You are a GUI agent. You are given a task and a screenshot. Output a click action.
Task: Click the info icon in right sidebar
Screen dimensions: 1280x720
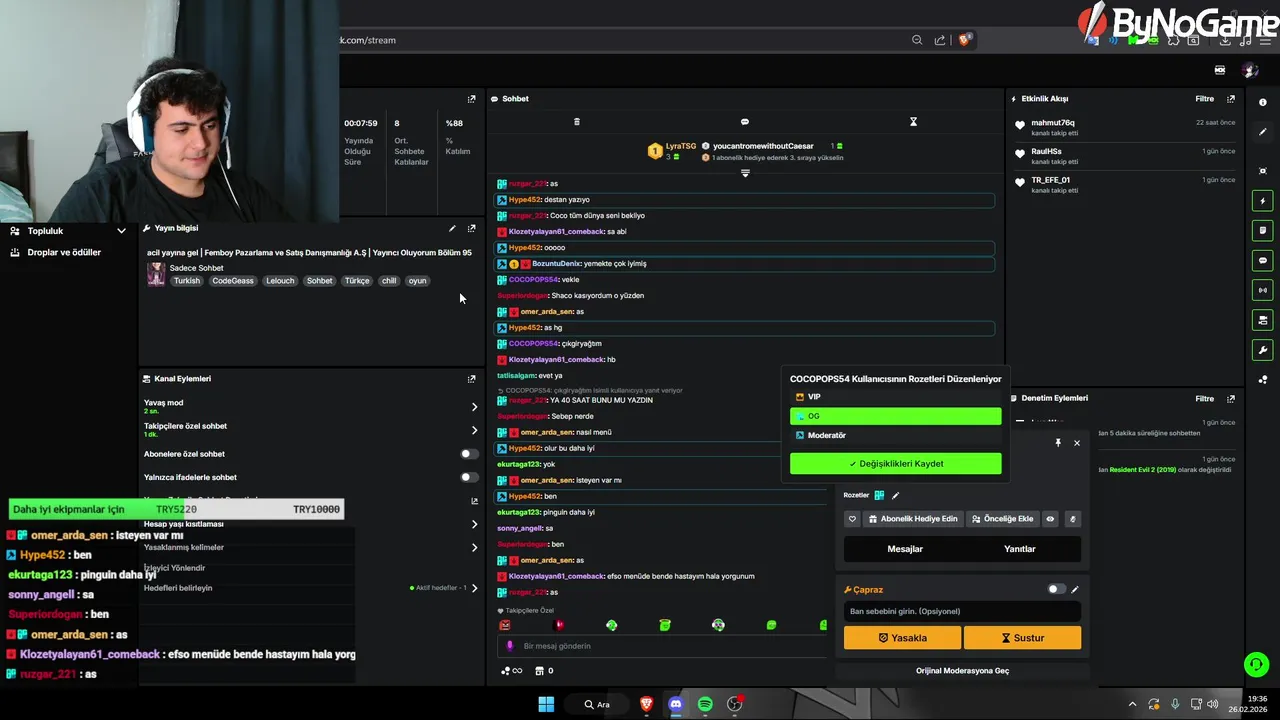[x=1263, y=102]
